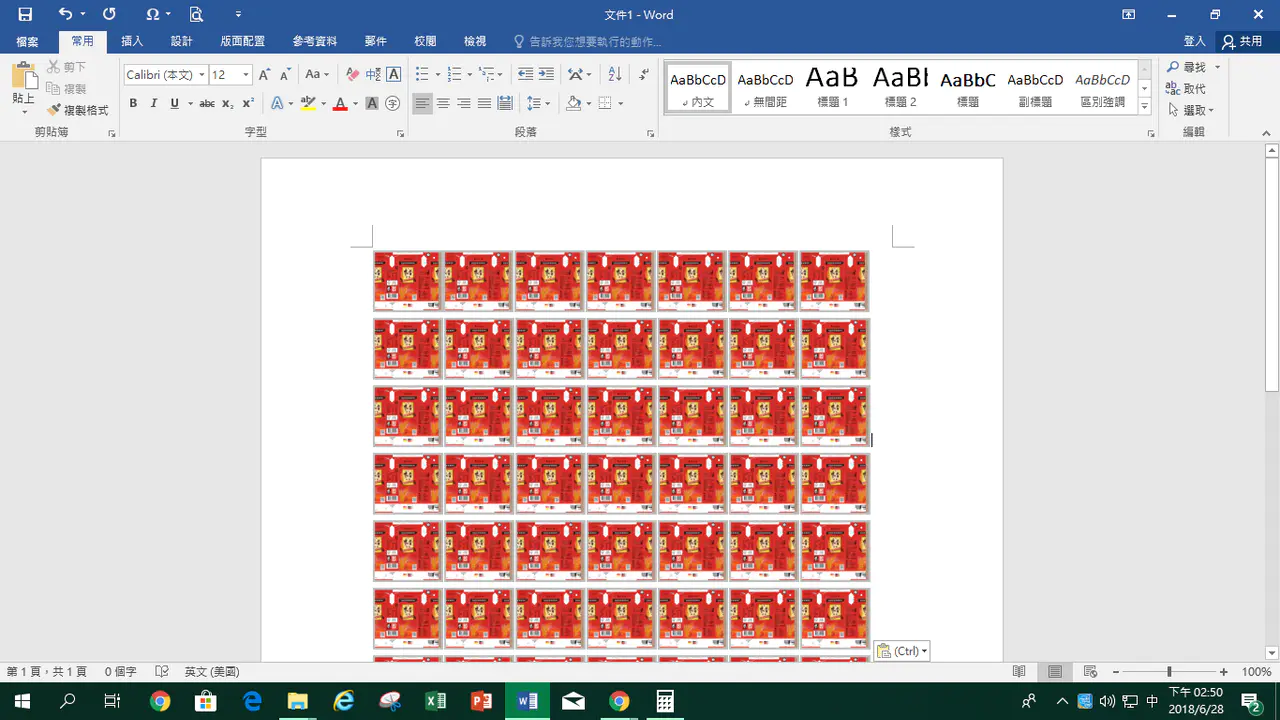Apply the 無間距 no spacing style
The image size is (1280, 720).
coord(765,87)
